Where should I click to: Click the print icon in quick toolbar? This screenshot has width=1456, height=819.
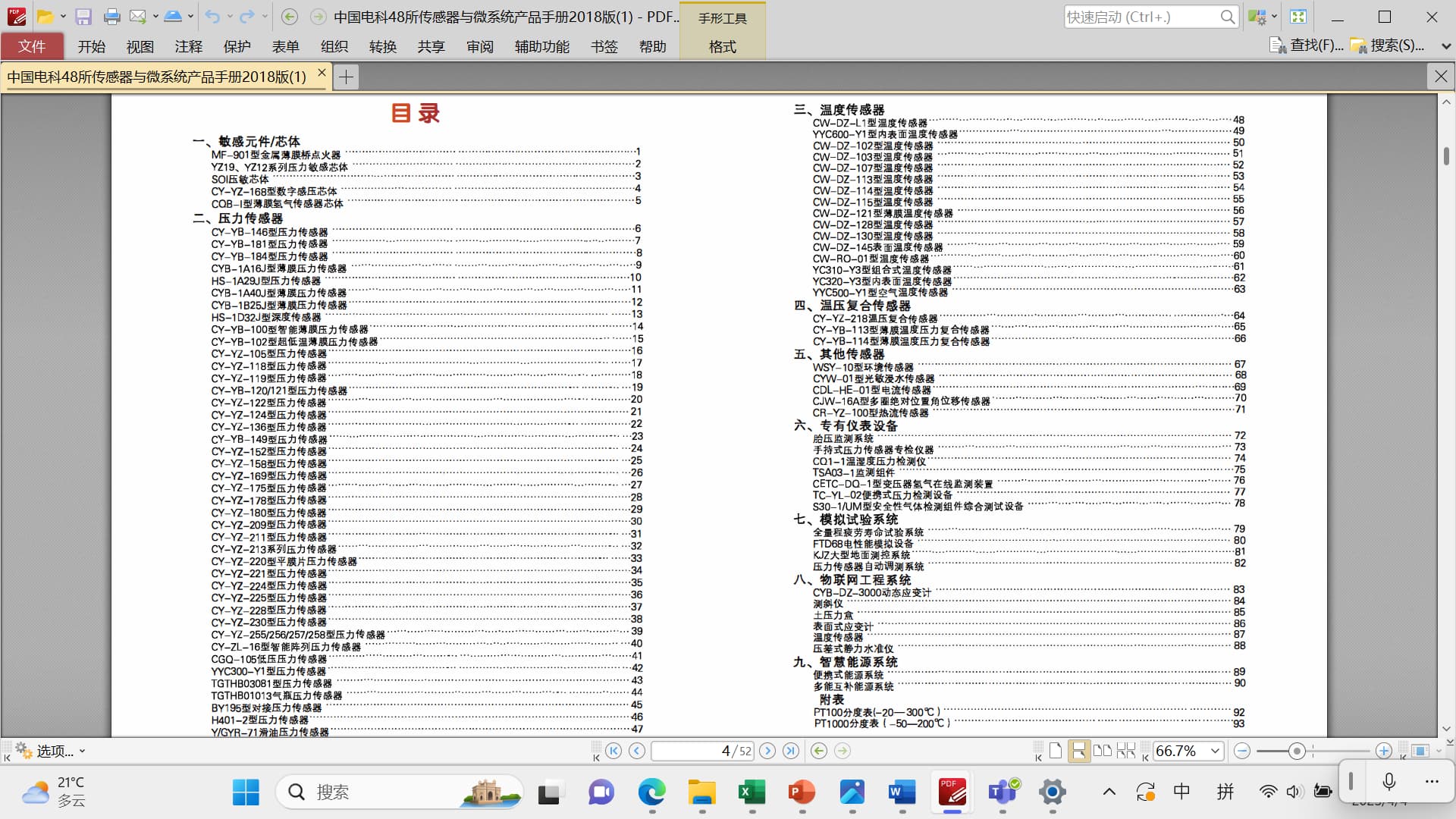click(111, 17)
